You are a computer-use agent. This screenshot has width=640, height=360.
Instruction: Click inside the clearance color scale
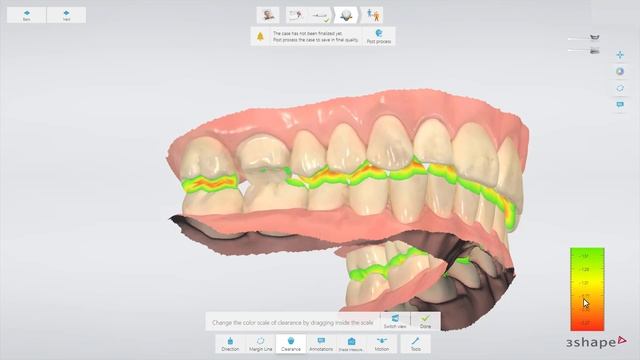[x=587, y=289]
